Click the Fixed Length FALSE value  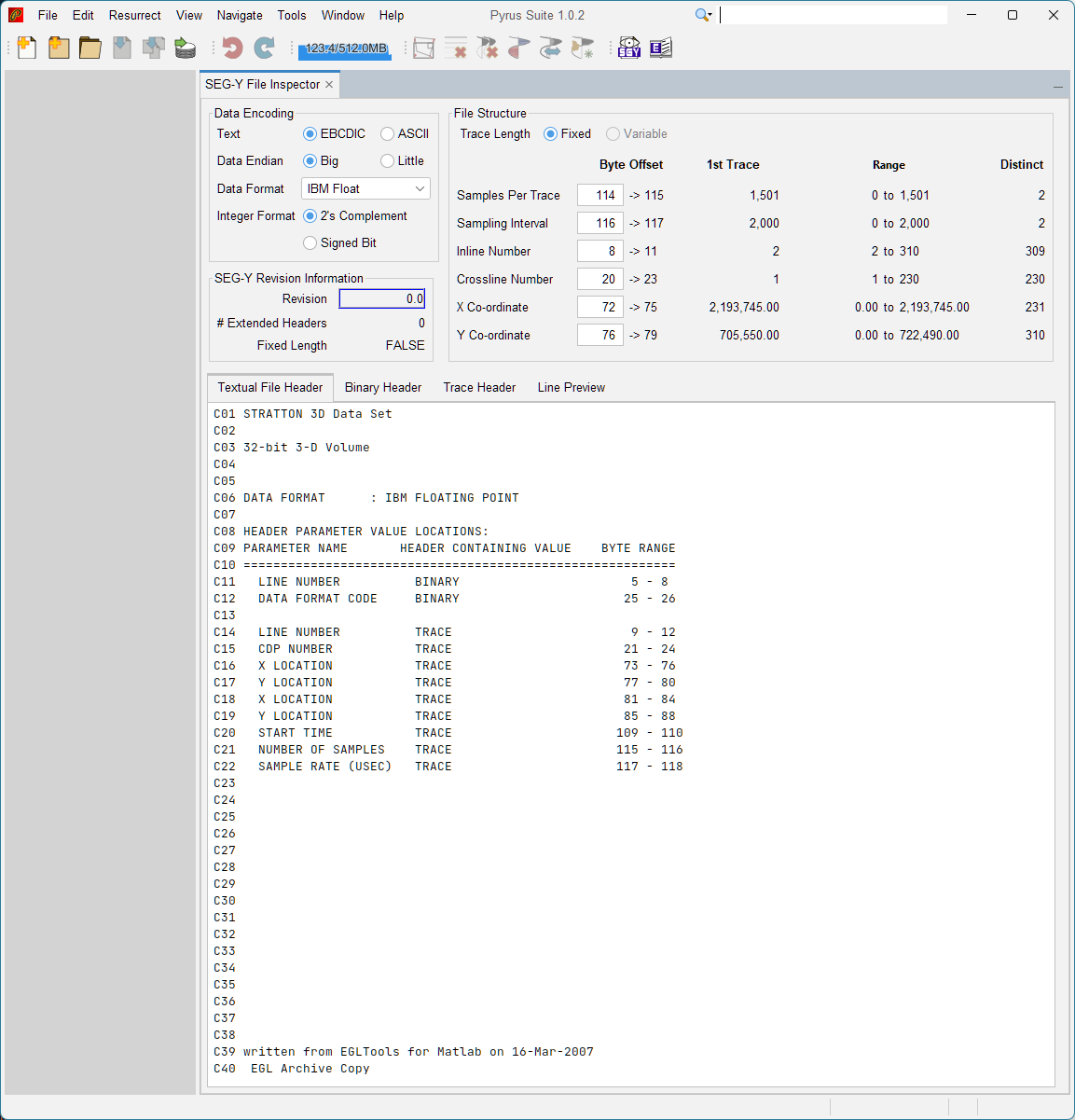406,345
